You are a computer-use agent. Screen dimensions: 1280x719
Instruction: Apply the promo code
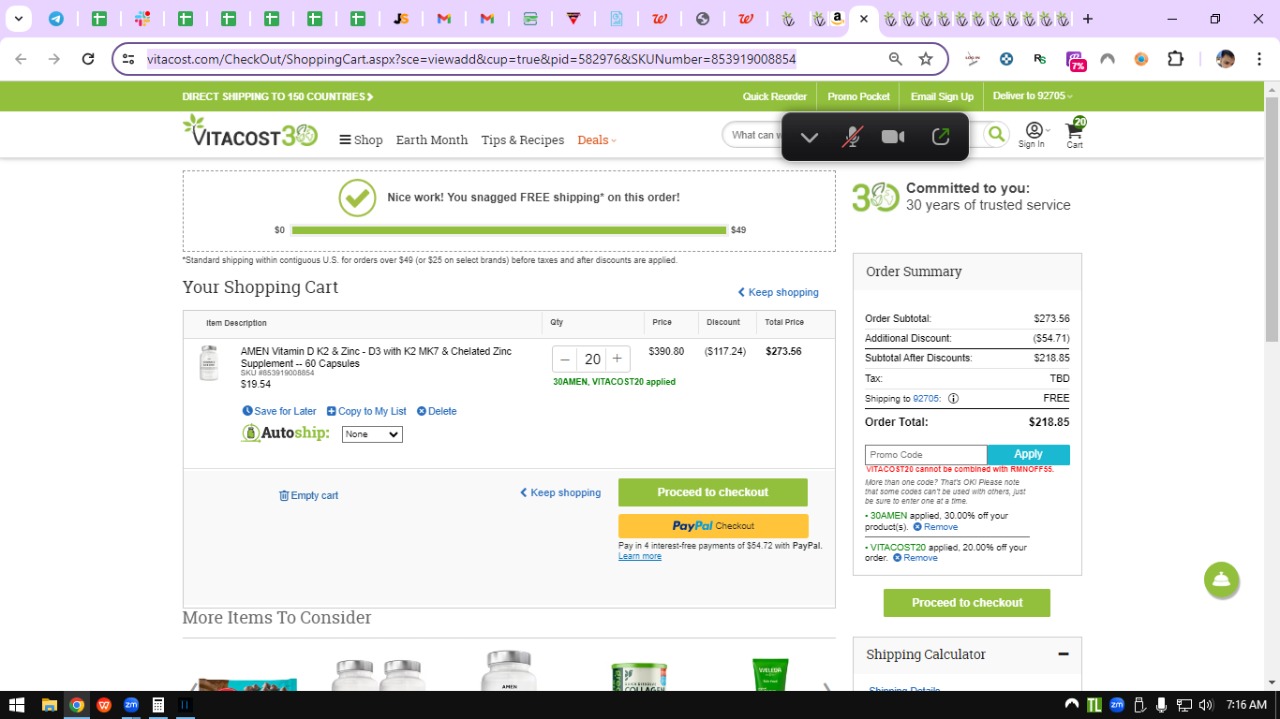point(1028,454)
